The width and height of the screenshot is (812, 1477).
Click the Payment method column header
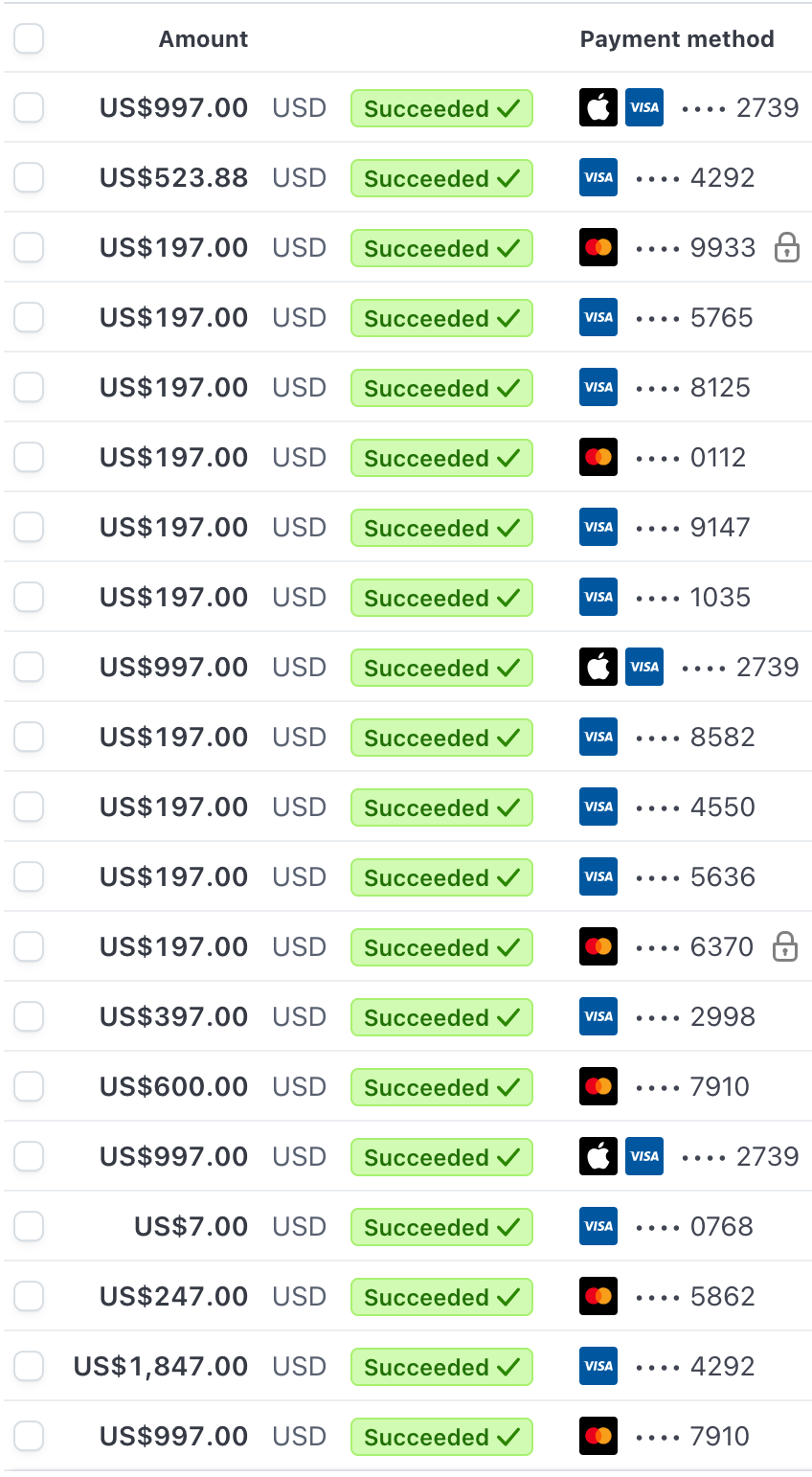677,39
